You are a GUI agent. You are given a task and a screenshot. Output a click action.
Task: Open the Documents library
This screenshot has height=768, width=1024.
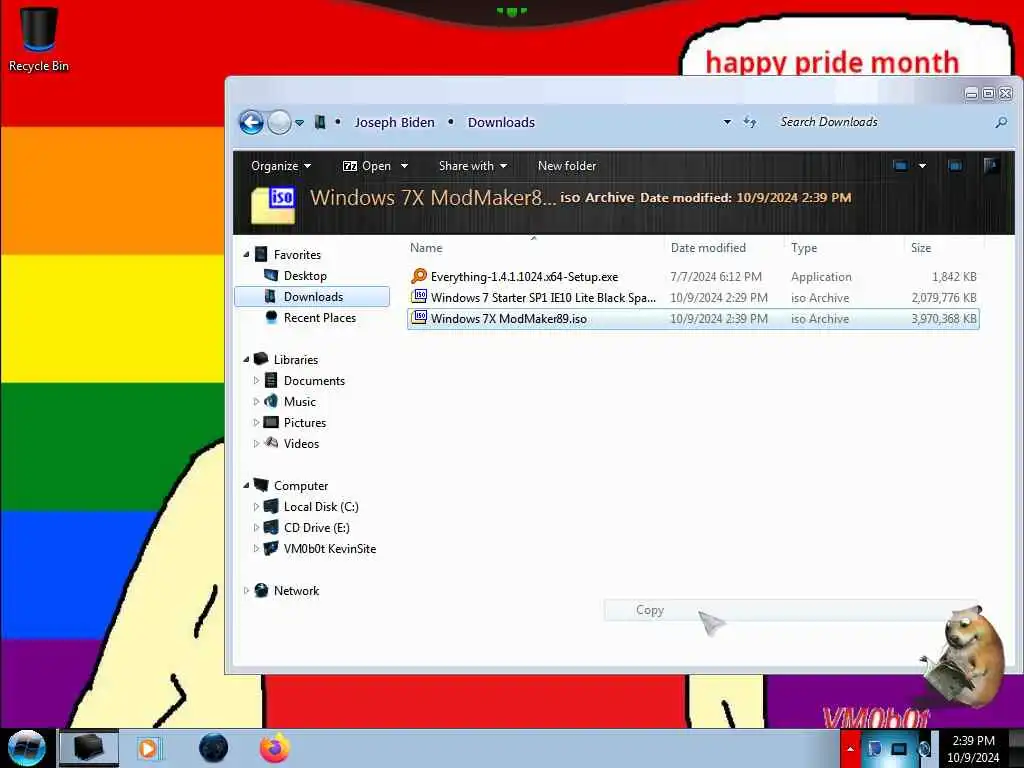click(313, 380)
